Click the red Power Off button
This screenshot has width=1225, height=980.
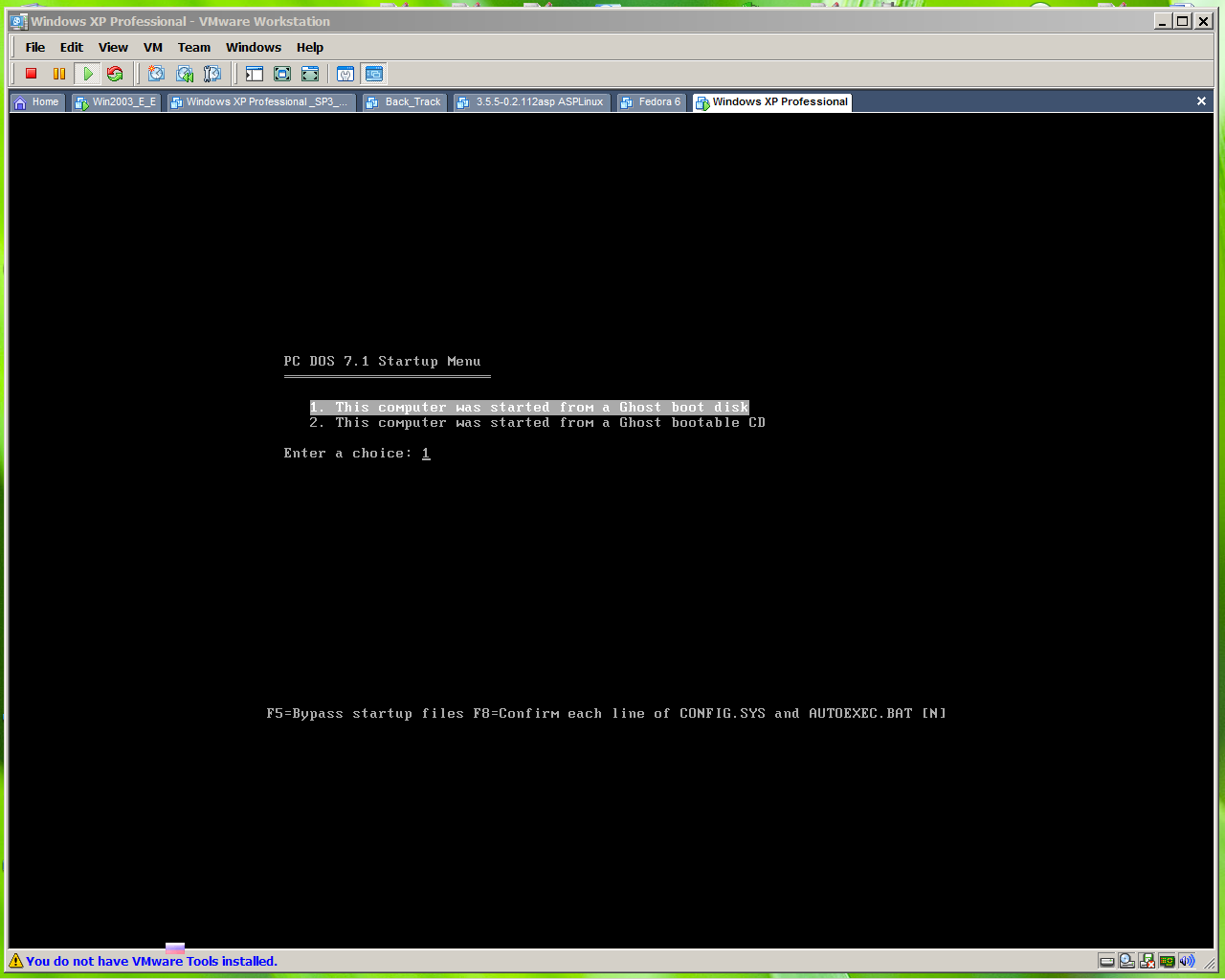(31, 74)
